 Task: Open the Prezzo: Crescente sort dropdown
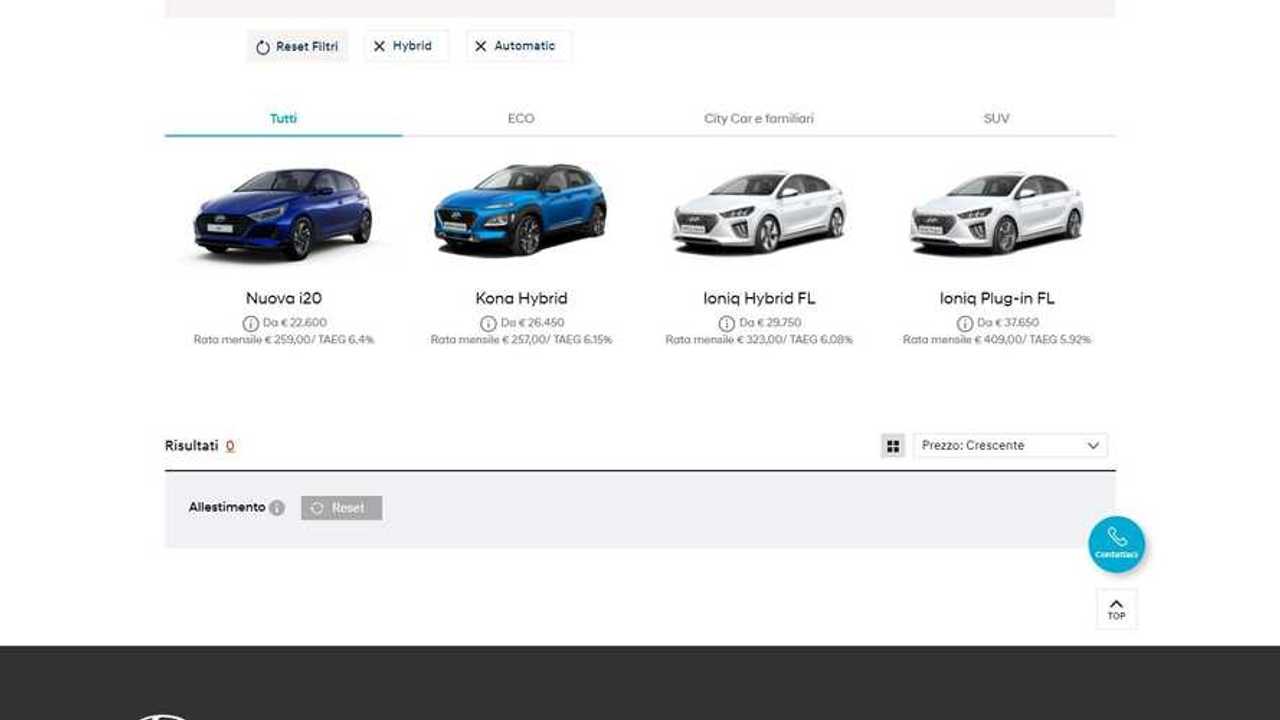1010,446
